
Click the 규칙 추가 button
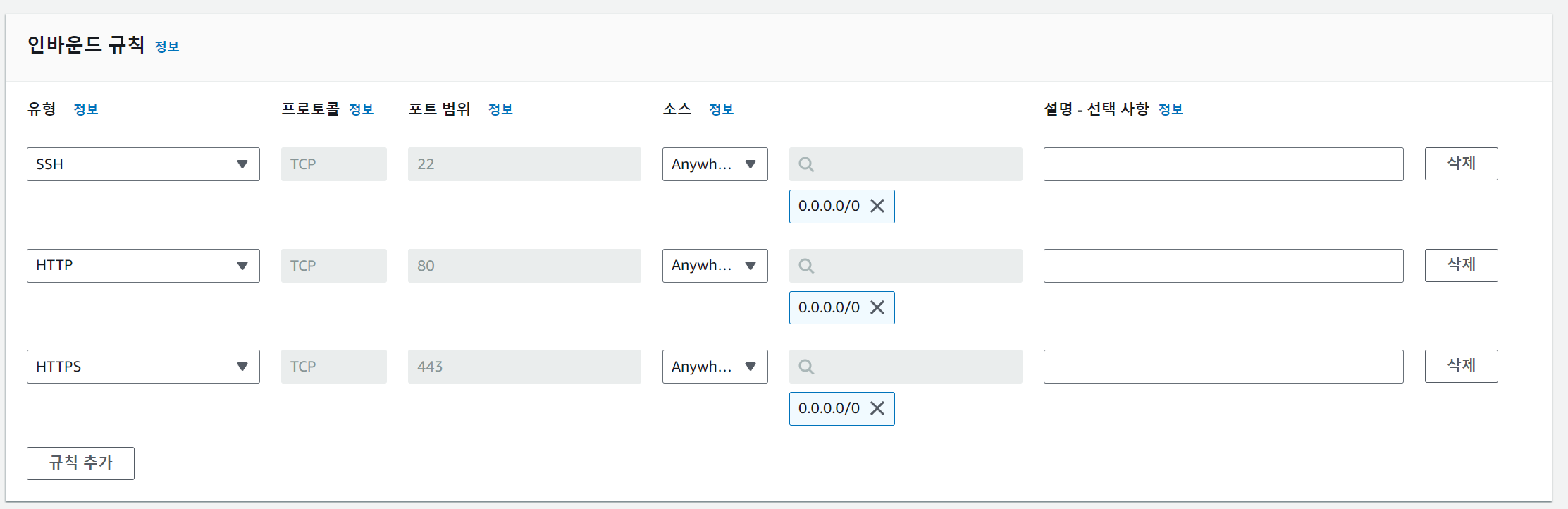(x=80, y=463)
